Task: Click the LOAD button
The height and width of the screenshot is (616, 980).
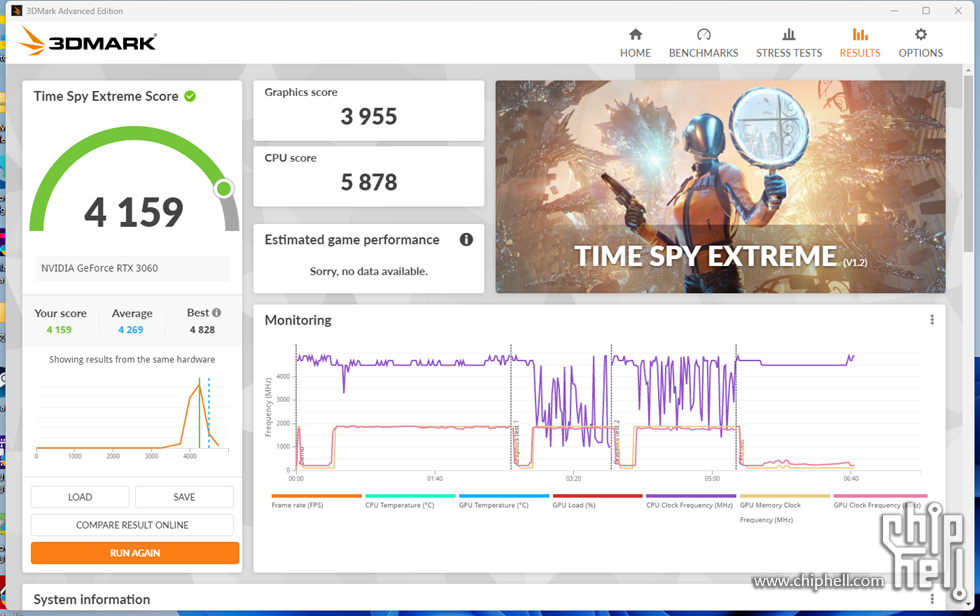Action: (80, 497)
